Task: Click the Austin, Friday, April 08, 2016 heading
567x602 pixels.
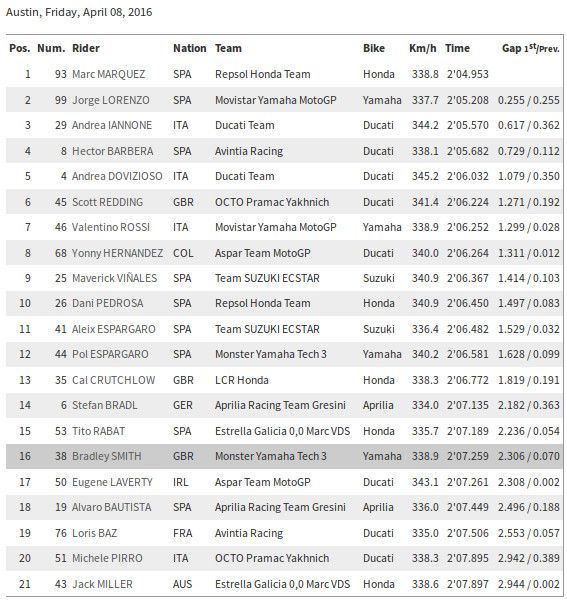Action: pos(79,12)
